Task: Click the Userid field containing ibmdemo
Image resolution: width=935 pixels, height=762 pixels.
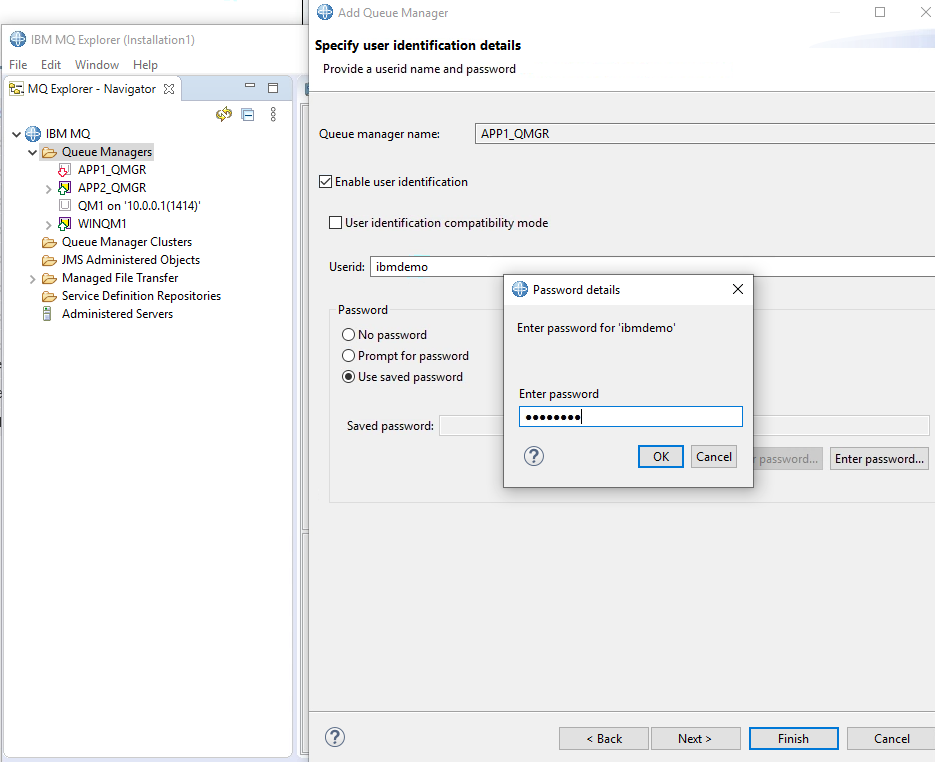Action: click(652, 267)
